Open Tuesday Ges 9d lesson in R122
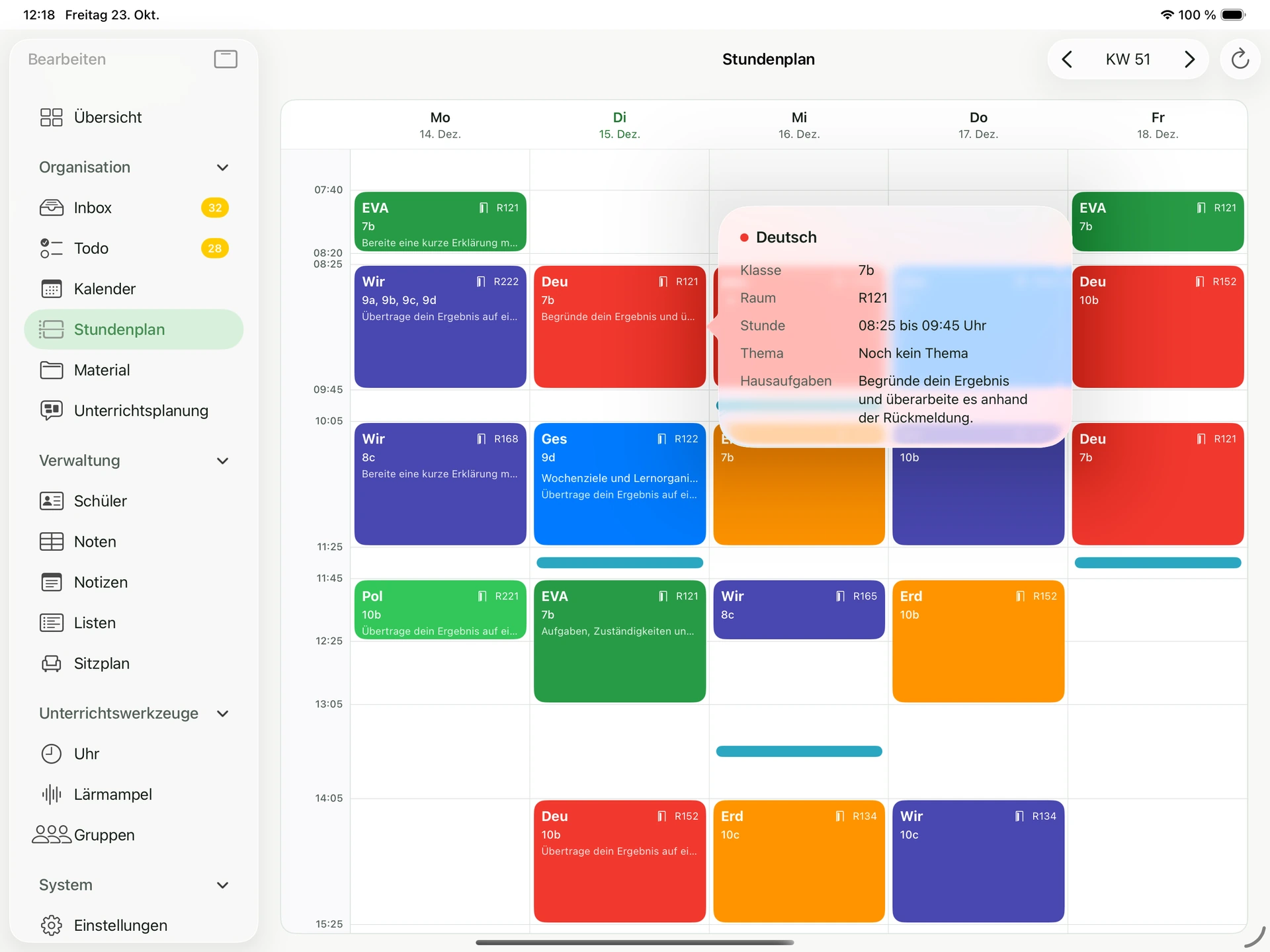1270x952 pixels. pos(619,484)
